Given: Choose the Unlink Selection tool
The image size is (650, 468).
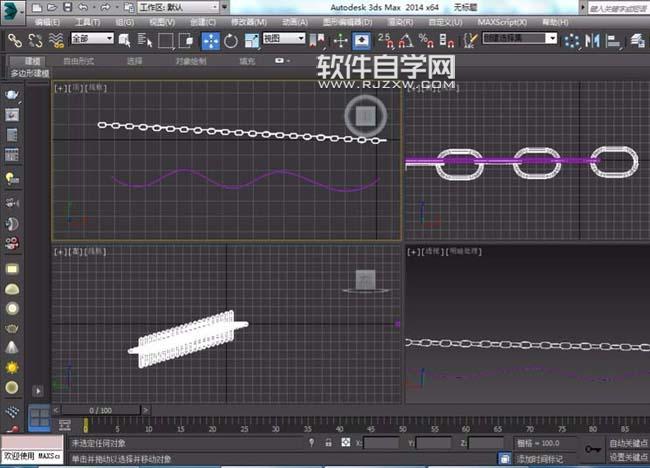Looking at the screenshot, I should point(35,40).
